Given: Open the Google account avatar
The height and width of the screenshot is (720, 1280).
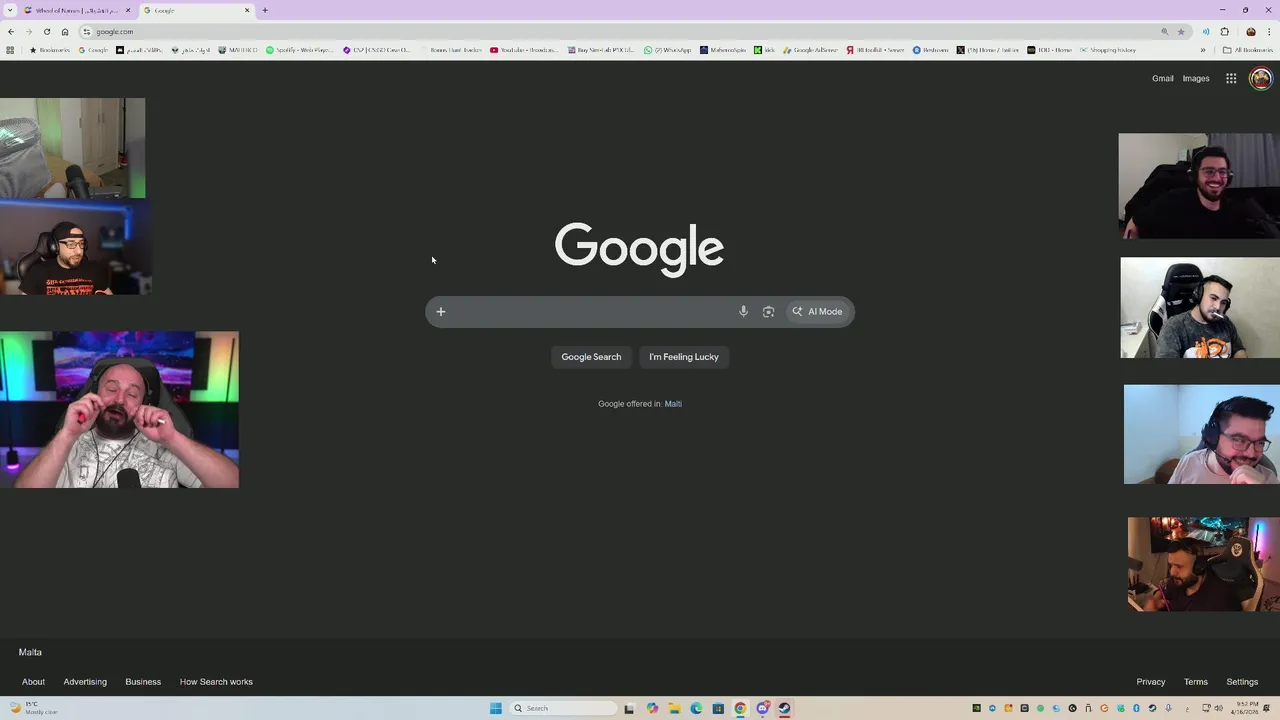Looking at the screenshot, I should pos(1261,78).
